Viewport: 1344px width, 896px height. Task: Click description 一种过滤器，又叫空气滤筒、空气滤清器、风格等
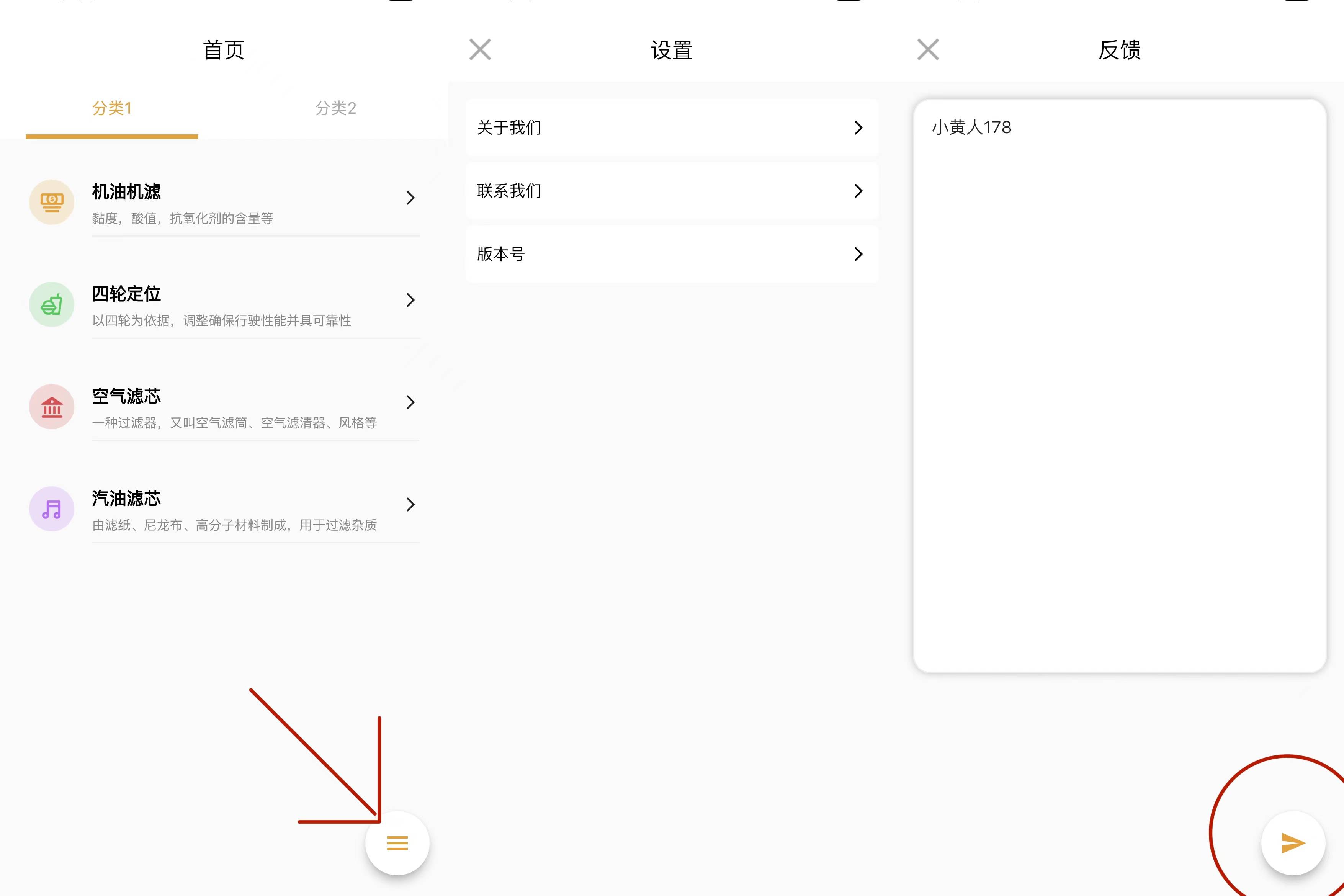coord(234,423)
